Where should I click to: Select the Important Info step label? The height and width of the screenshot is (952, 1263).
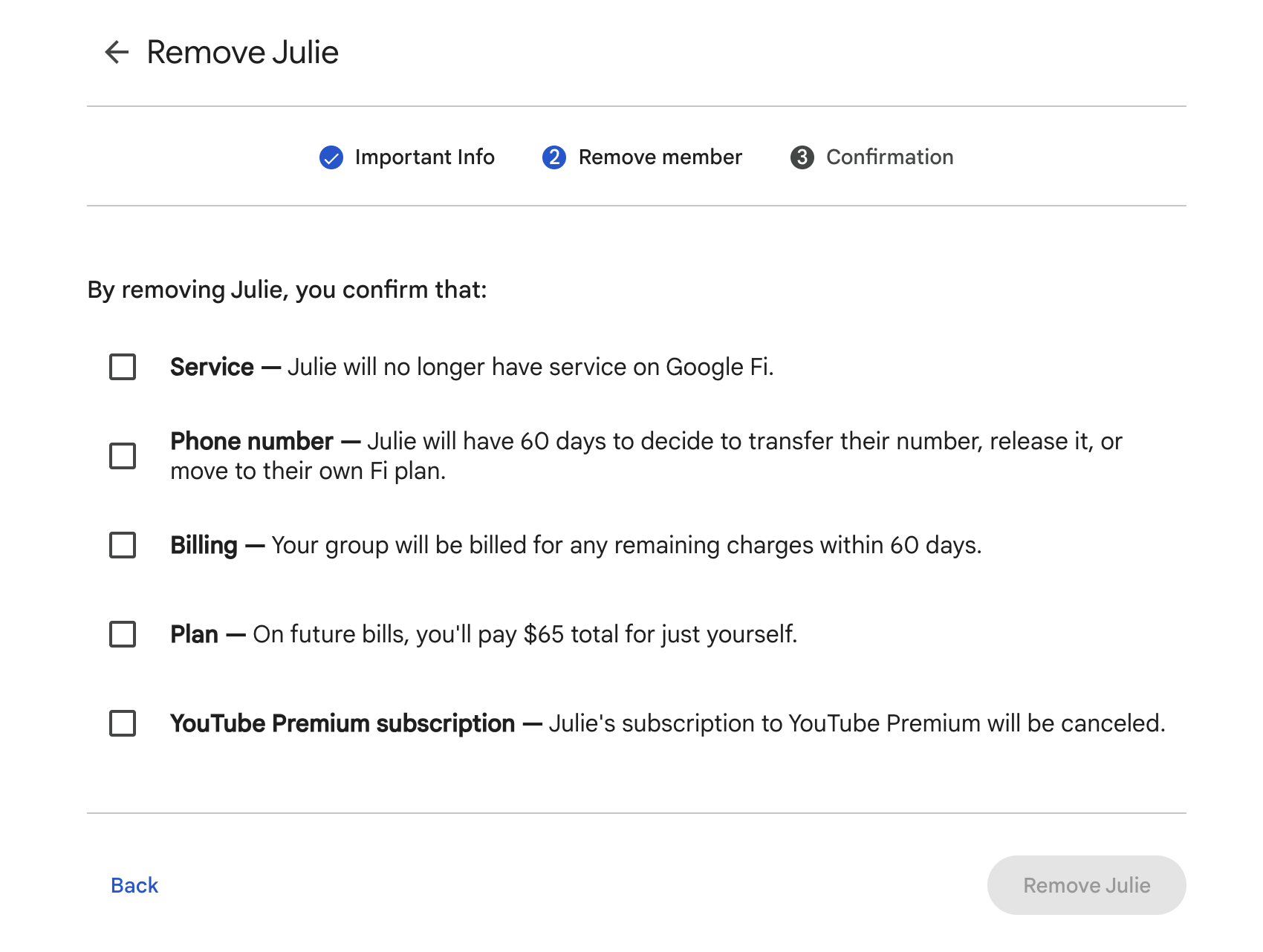point(424,157)
